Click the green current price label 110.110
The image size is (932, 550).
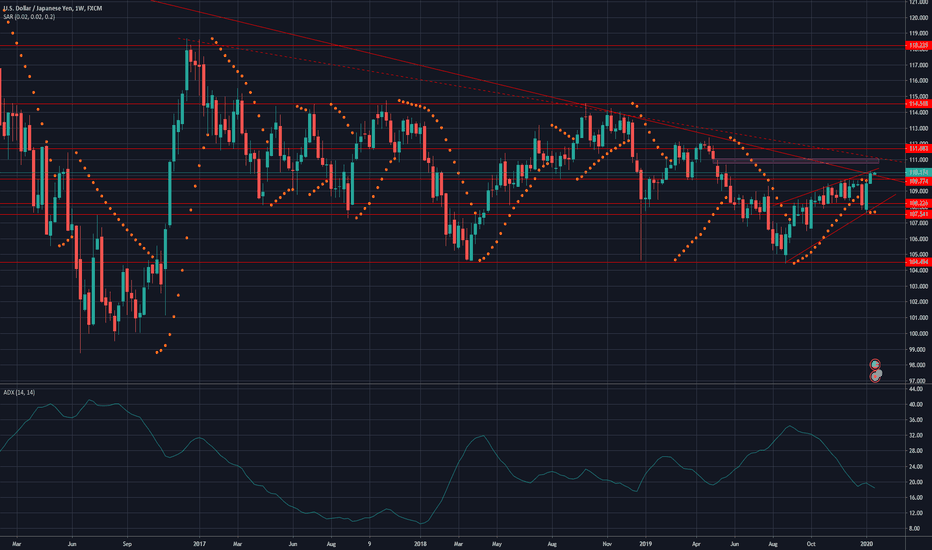918,173
